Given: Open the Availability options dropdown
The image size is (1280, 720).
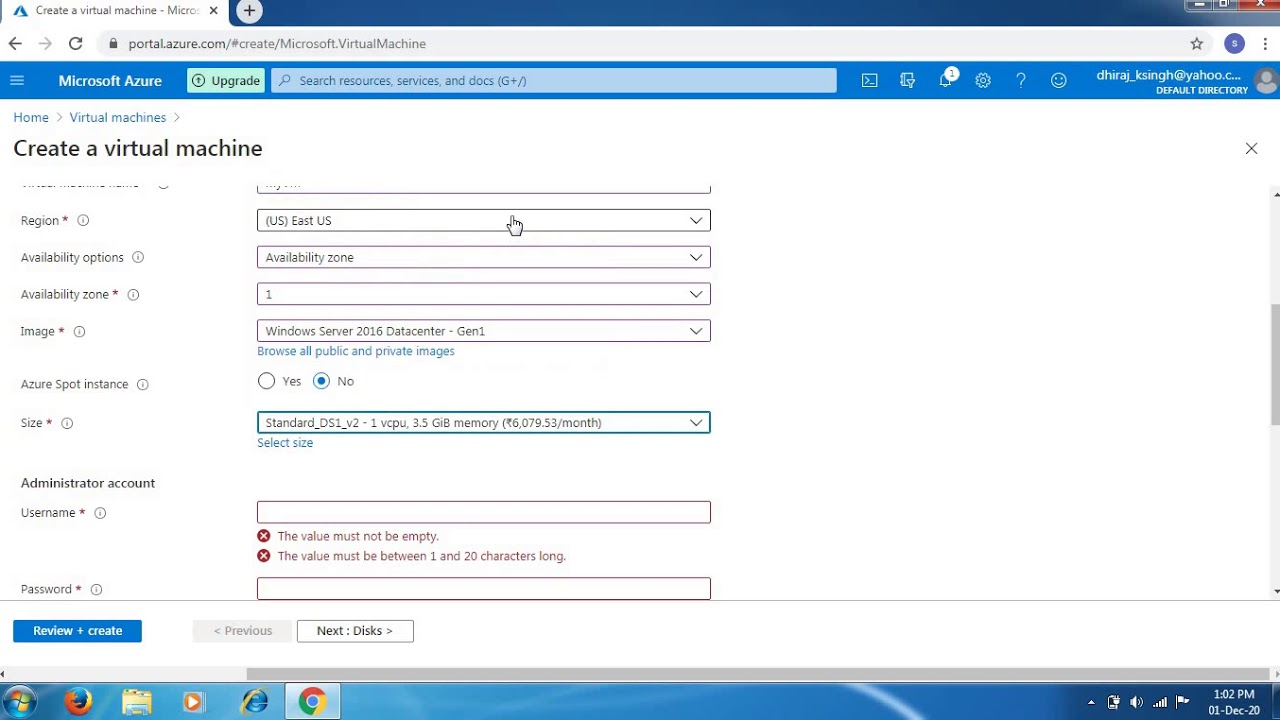Looking at the screenshot, I should pos(484,258).
